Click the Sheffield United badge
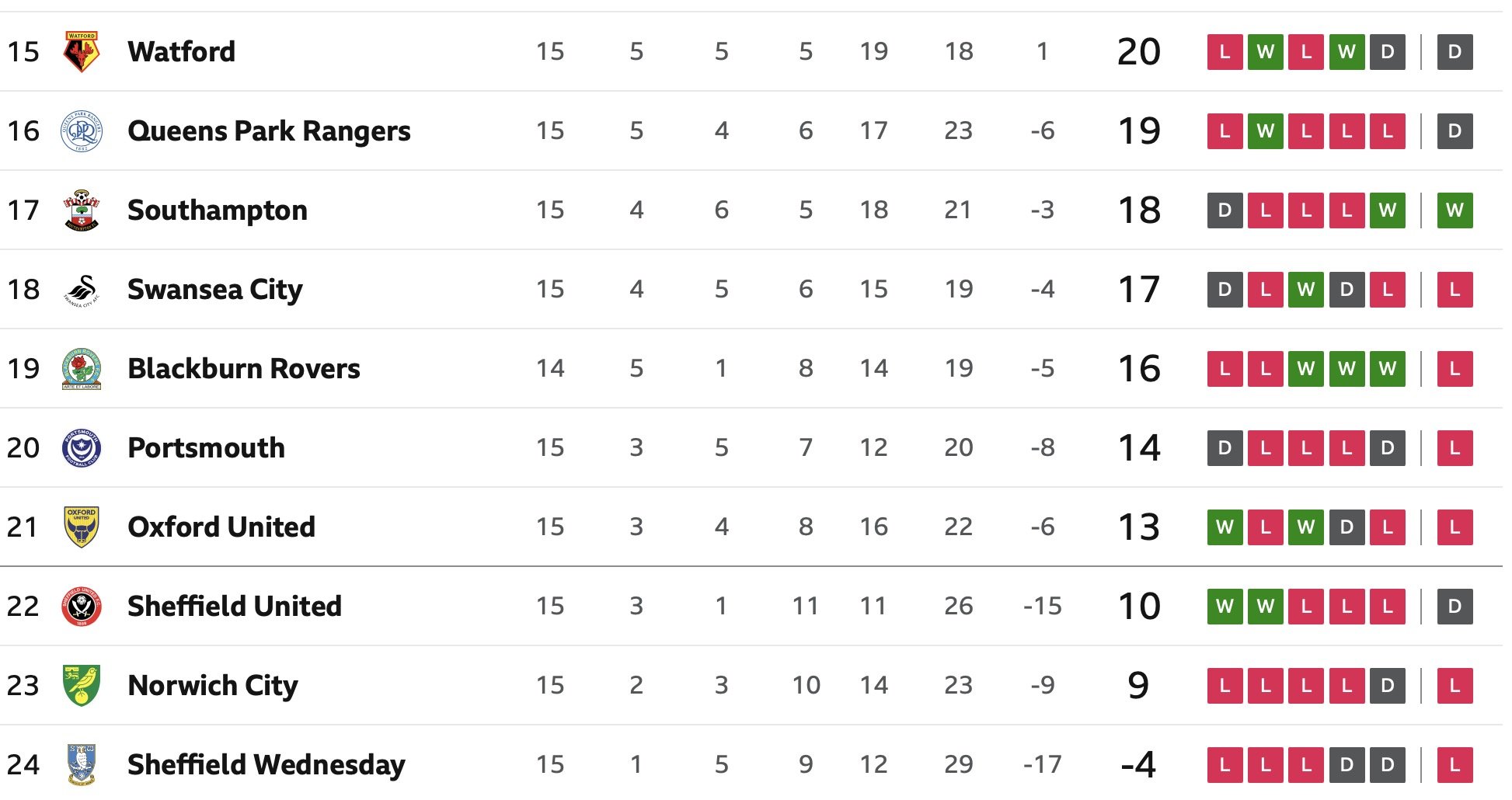This screenshot has width=1512, height=800. point(82,607)
